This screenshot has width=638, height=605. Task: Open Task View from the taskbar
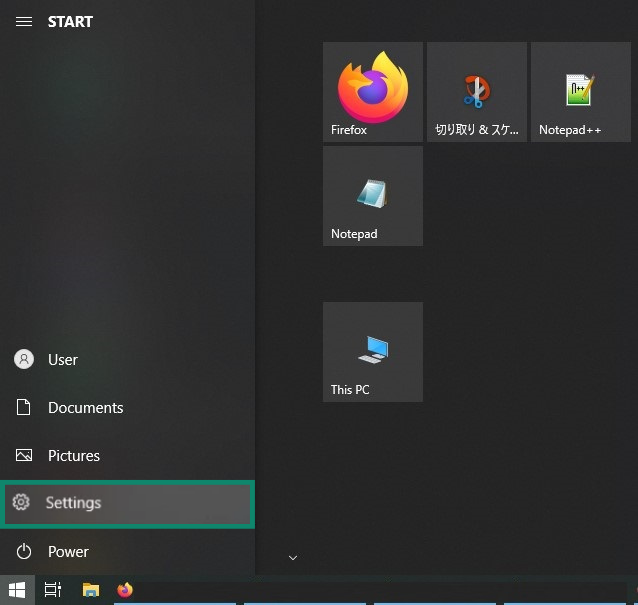(53, 590)
